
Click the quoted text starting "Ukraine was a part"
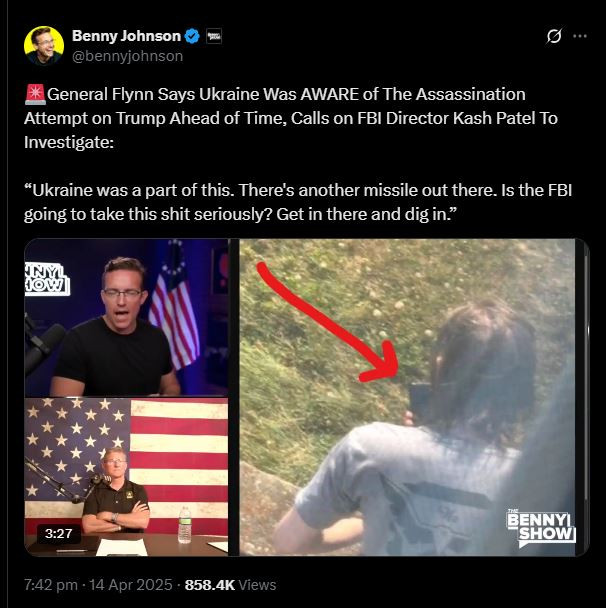pos(290,199)
